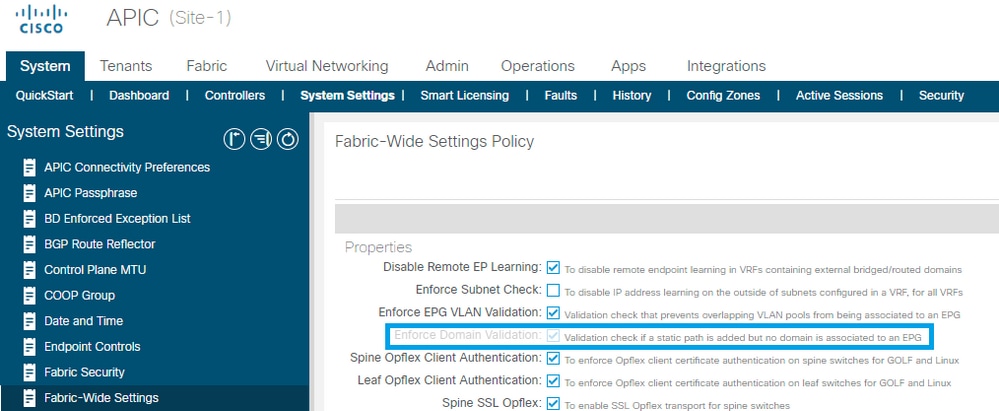Open Virtual Networking tab
The image size is (999, 411).
(x=327, y=66)
